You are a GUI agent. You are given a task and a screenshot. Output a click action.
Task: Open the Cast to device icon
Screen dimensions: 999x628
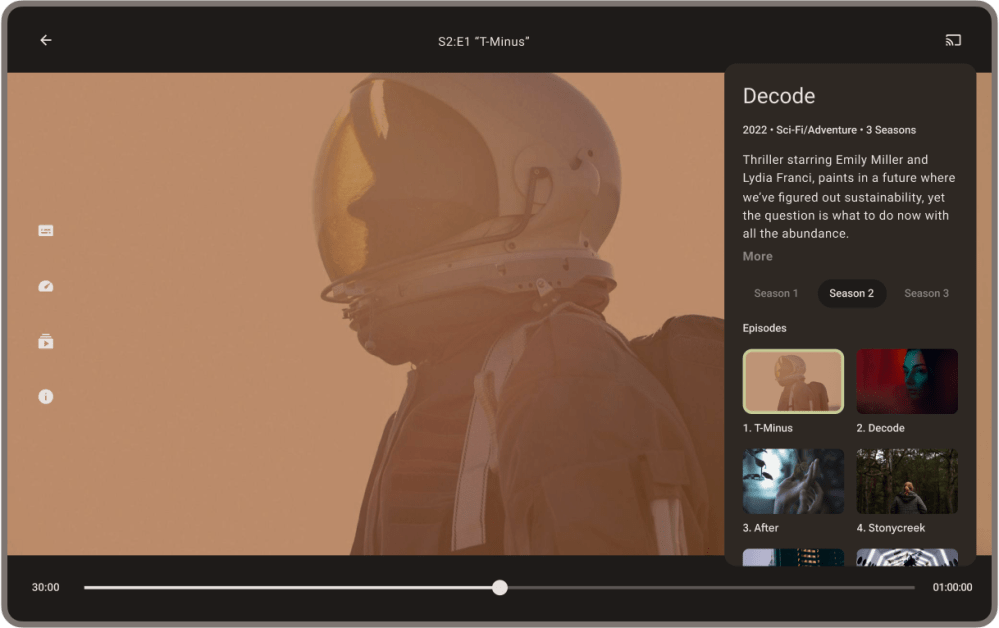[953, 41]
